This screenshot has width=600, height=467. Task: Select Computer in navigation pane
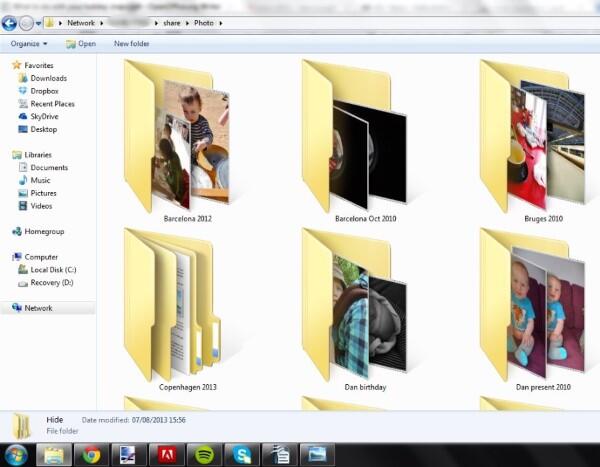click(41, 257)
